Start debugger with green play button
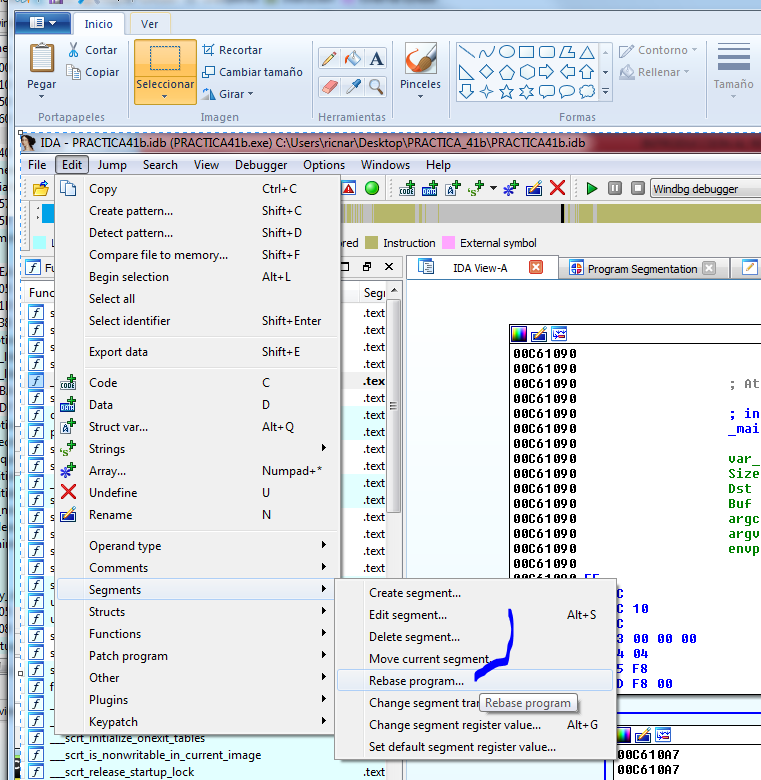The image size is (761, 780). click(592, 188)
